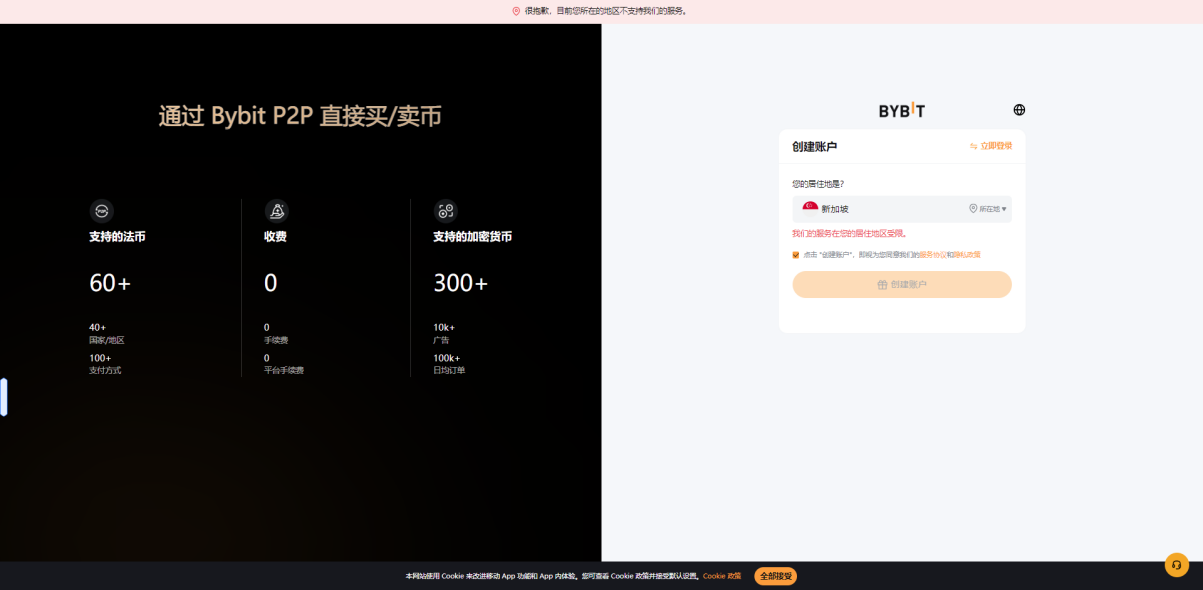Accept all cookies with 全部接受

776,576
